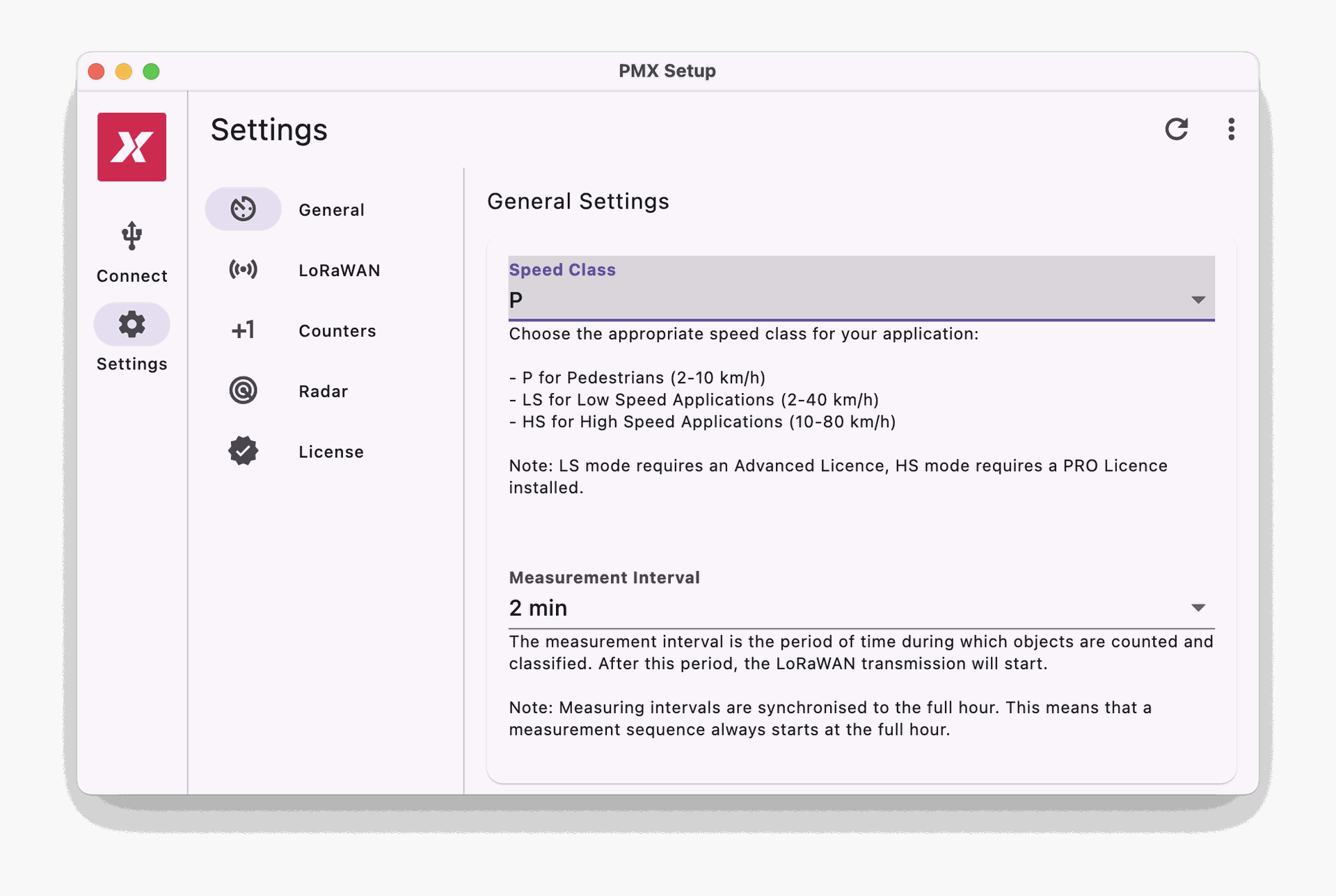Click the Speed Class dropdown arrow

[x=1198, y=299]
